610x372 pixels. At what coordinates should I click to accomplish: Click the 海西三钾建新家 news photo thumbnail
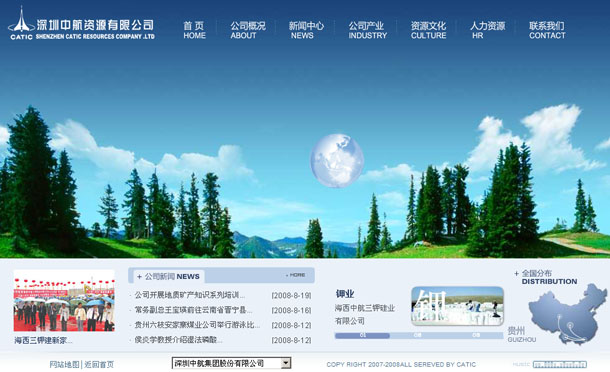pos(64,300)
